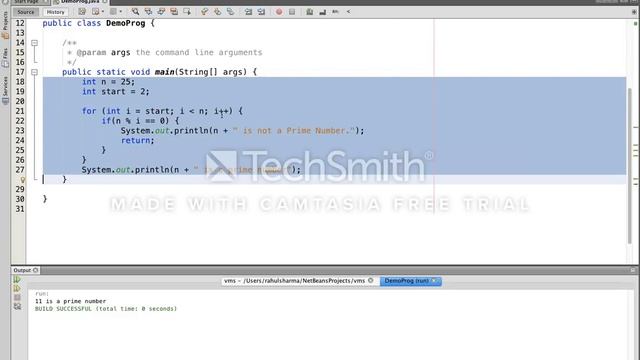The width and height of the screenshot is (640, 360).
Task: Click the Comment lines toolbar icon
Action: [x=309, y=12]
